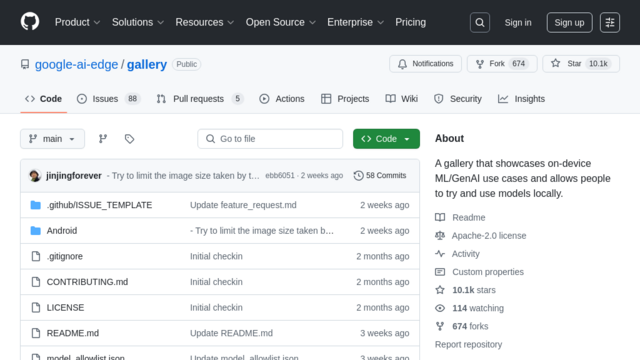The image size is (640, 360).
Task: Click the star icon beside 10.1k stars
Action: [440, 290]
